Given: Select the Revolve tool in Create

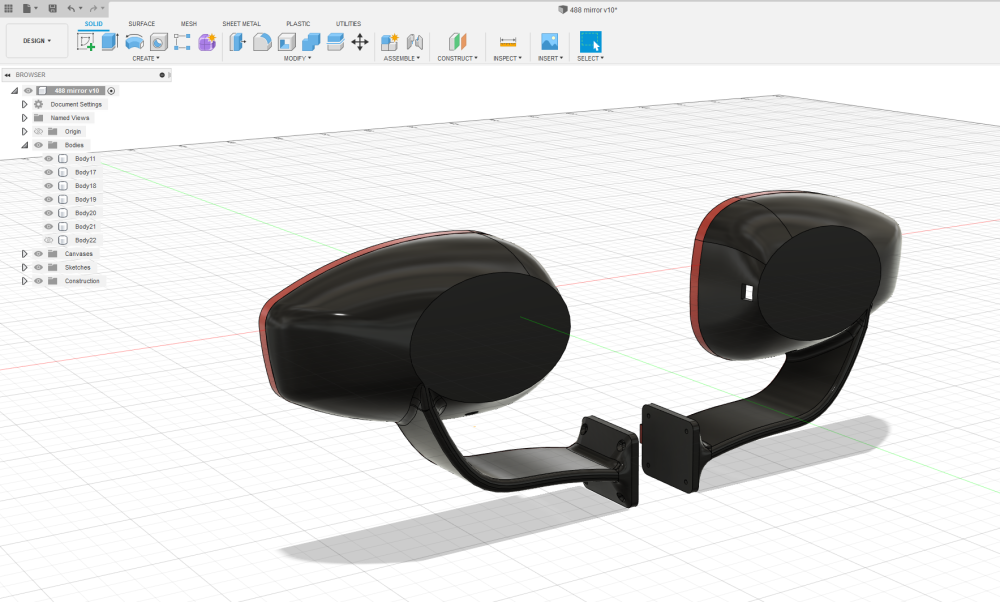Looking at the screenshot, I should pyautogui.click(x=134, y=42).
